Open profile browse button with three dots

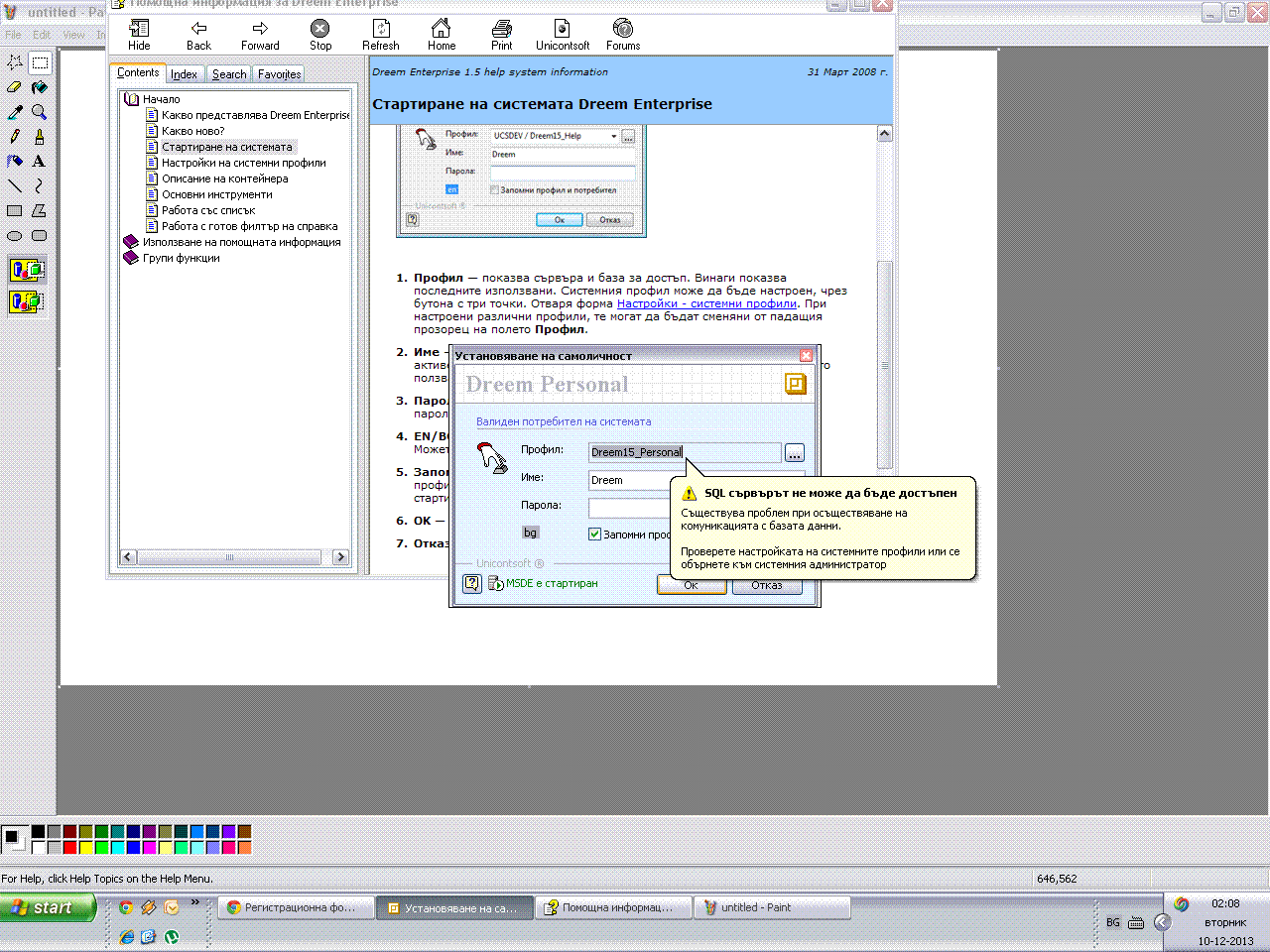pos(795,453)
